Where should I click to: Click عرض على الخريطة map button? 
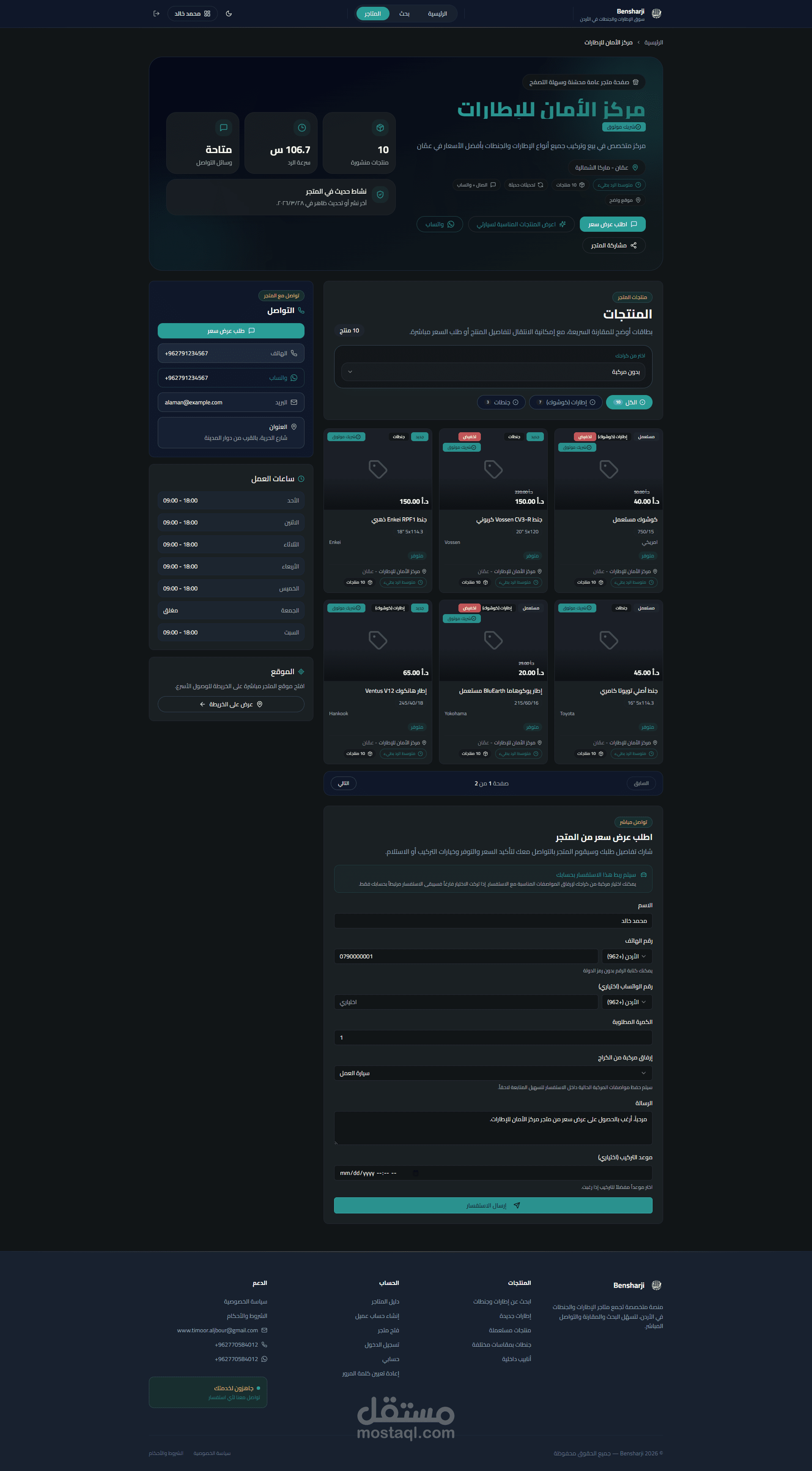[x=230, y=704]
